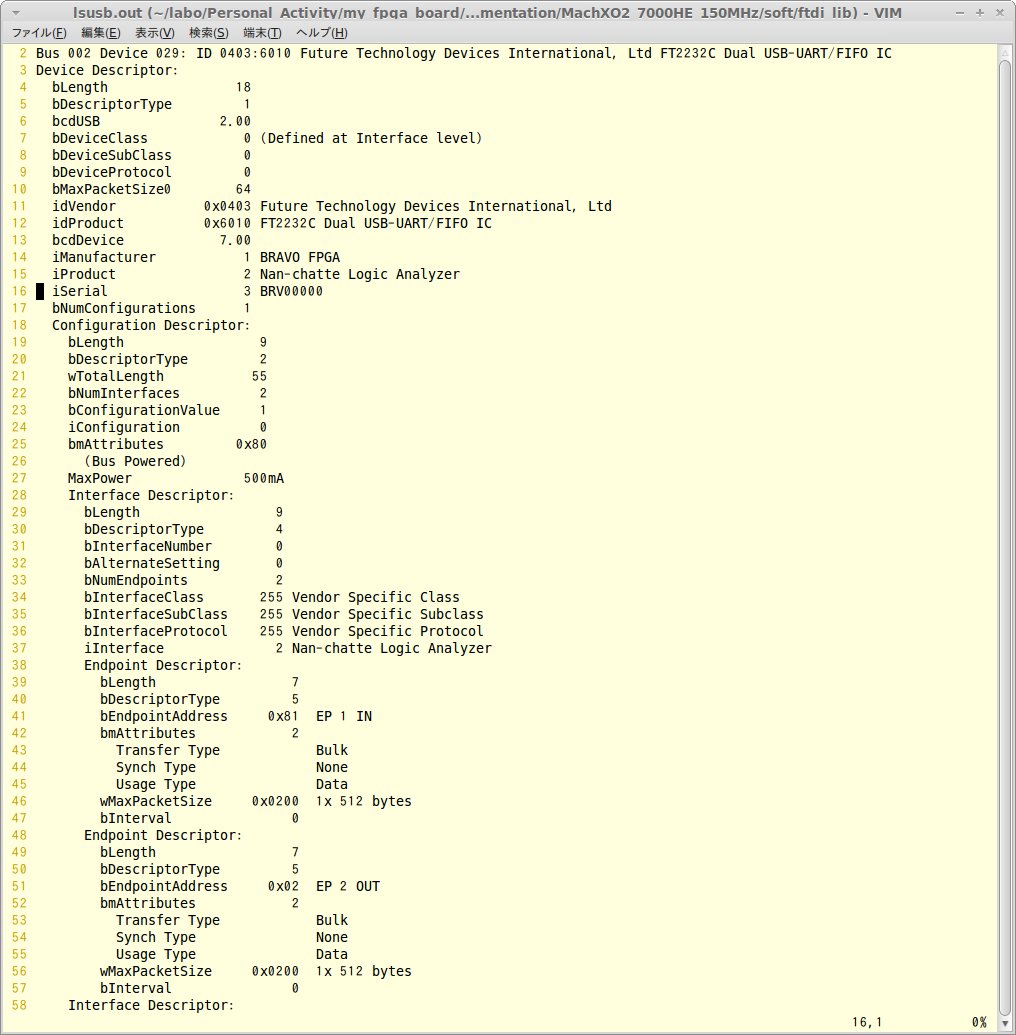Image resolution: width=1016 pixels, height=1035 pixels.
Task: Click the scrollbar up arrow
Action: [1005, 52]
